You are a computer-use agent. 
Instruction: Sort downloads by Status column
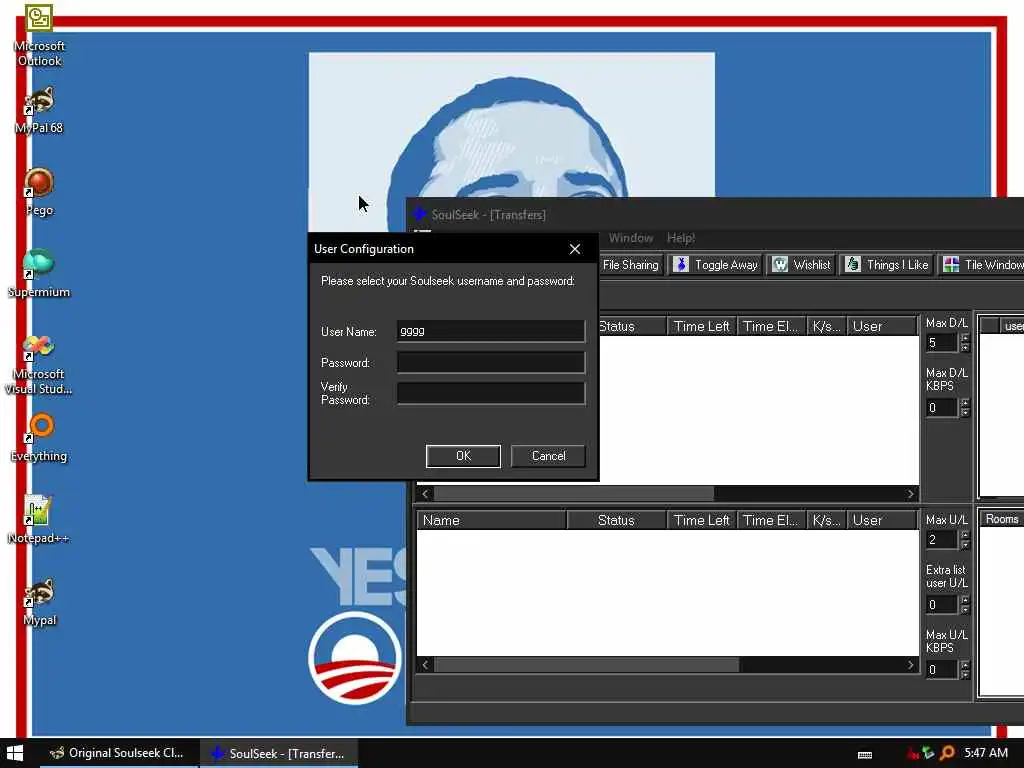click(x=632, y=326)
